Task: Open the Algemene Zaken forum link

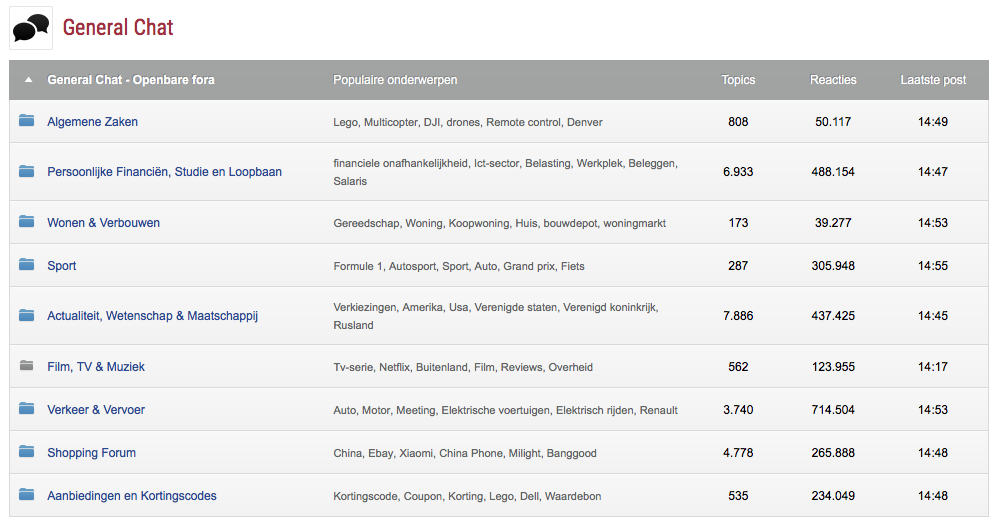Action: 92,122
